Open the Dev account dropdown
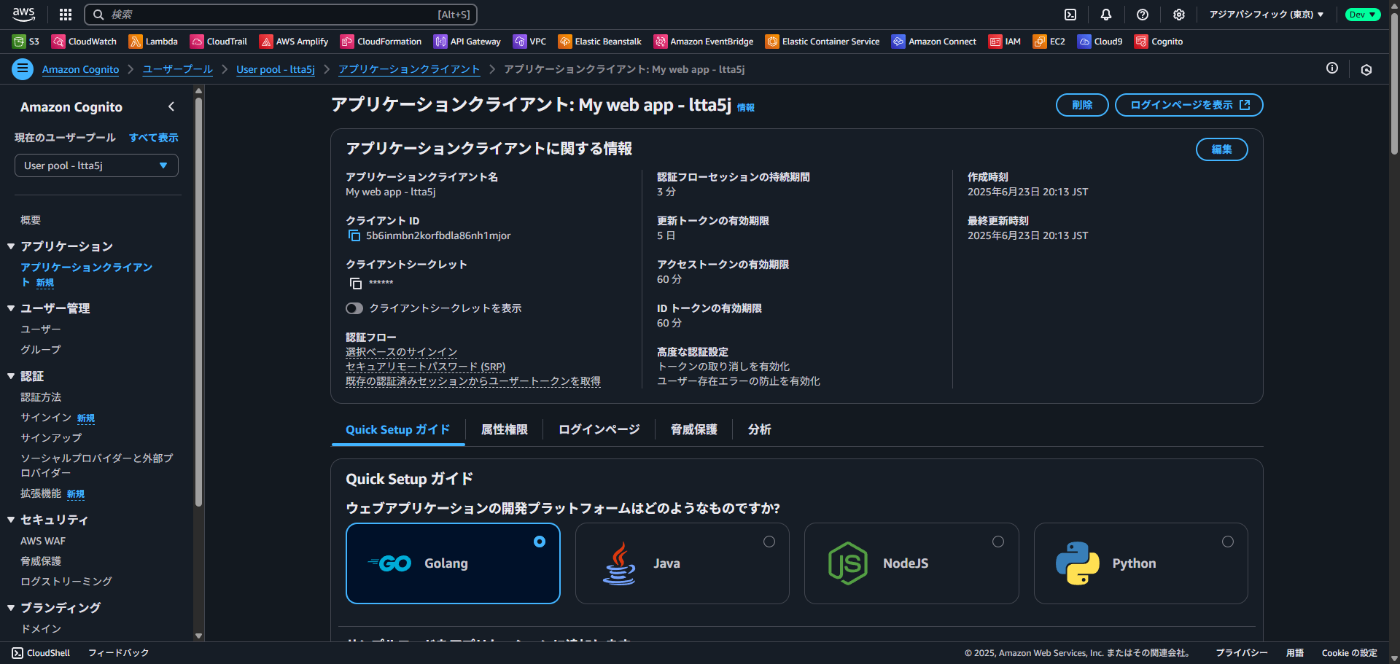Viewport: 1400px width, 664px height. point(1363,14)
